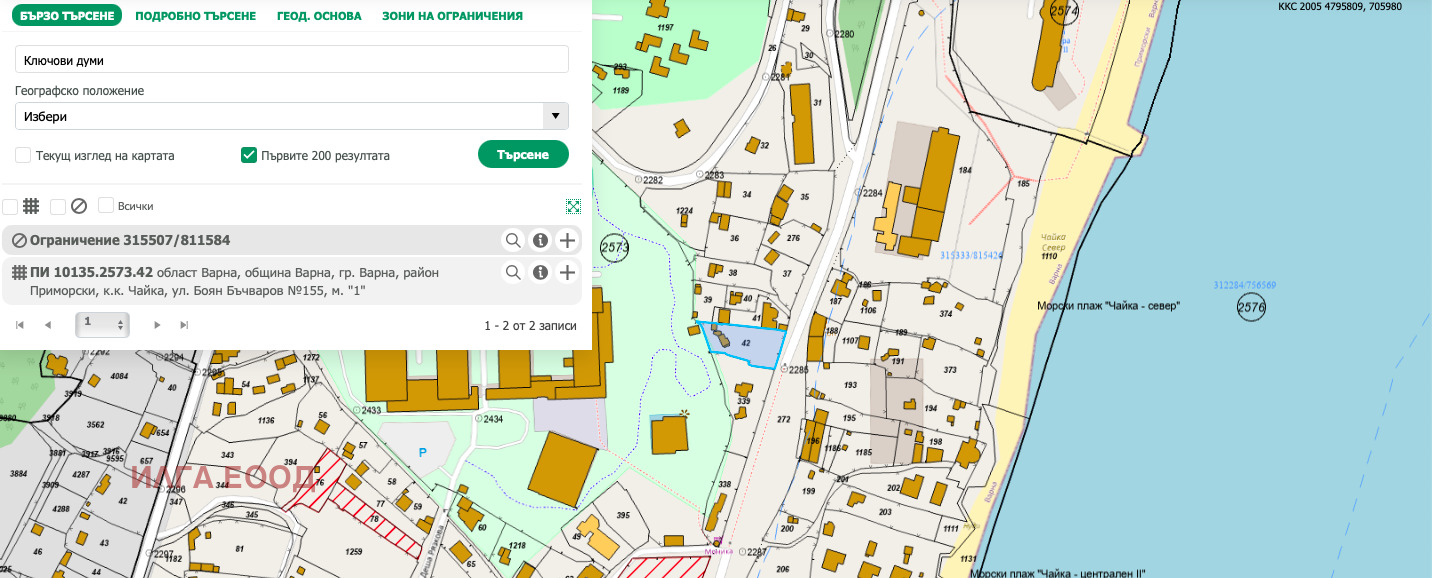Click the green Търсене button
The height and width of the screenshot is (578, 1432).
click(523, 155)
